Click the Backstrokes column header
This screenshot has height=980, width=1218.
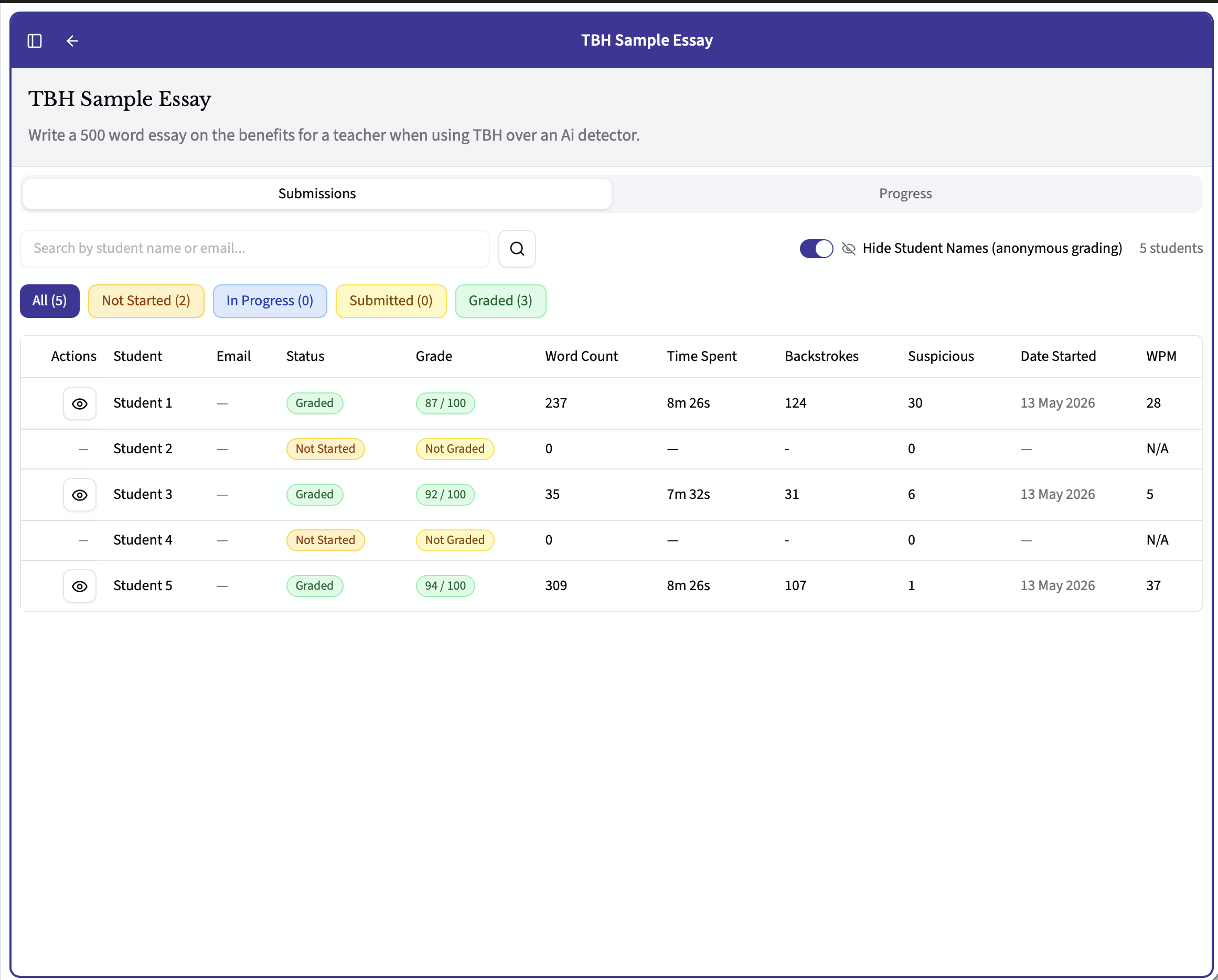pos(821,356)
